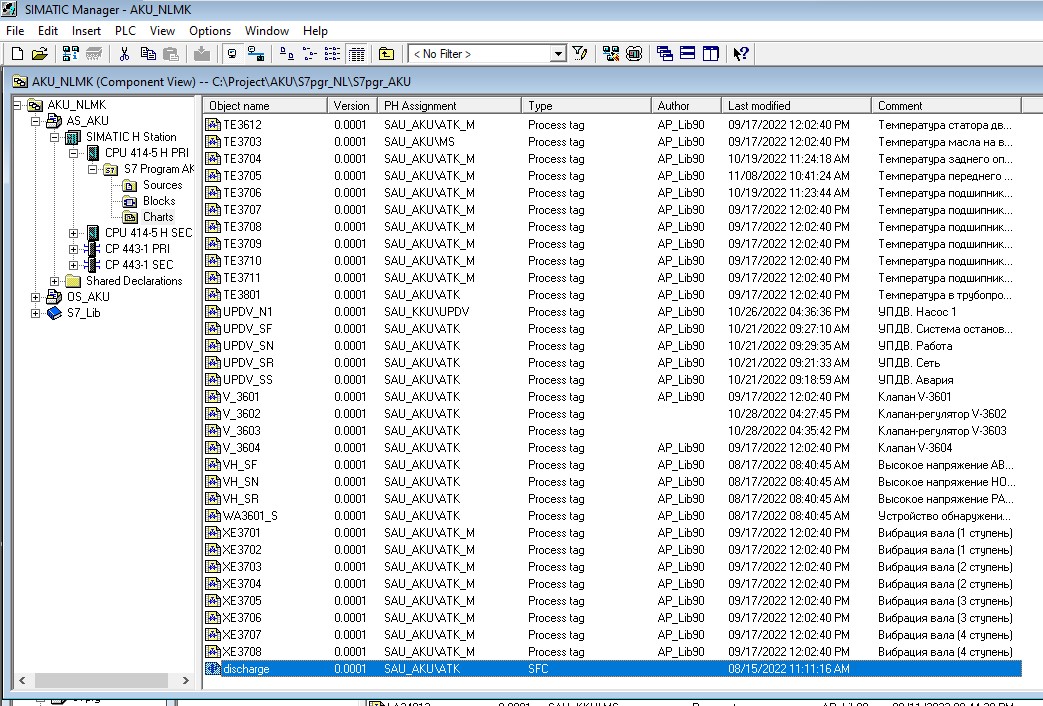Select the Large Icons view button
The width and height of the screenshot is (1043, 706).
pos(287,54)
